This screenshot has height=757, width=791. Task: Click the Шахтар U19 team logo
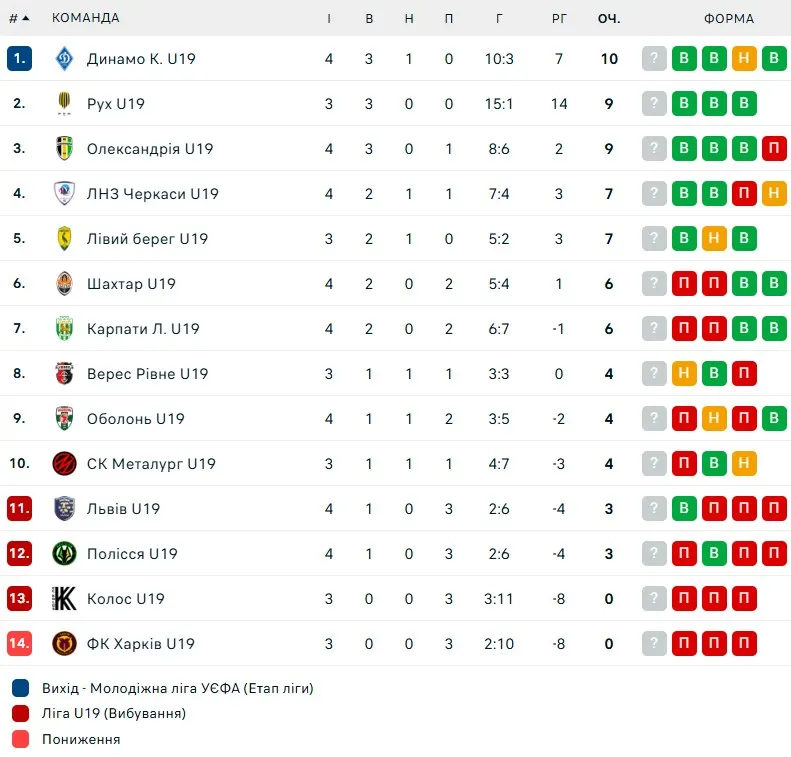pyautogui.click(x=64, y=283)
